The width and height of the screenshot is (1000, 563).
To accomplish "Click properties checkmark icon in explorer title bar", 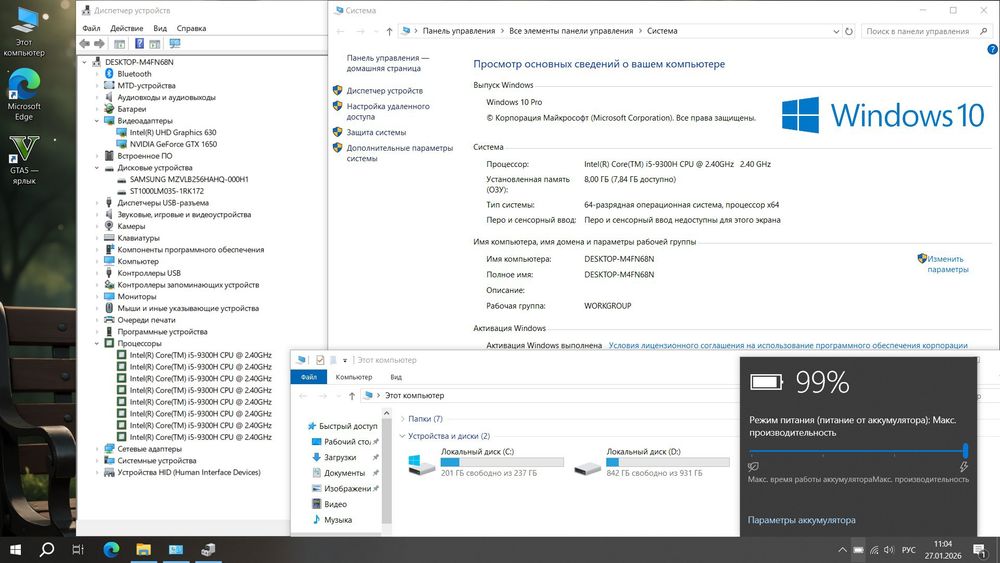I will (x=320, y=360).
